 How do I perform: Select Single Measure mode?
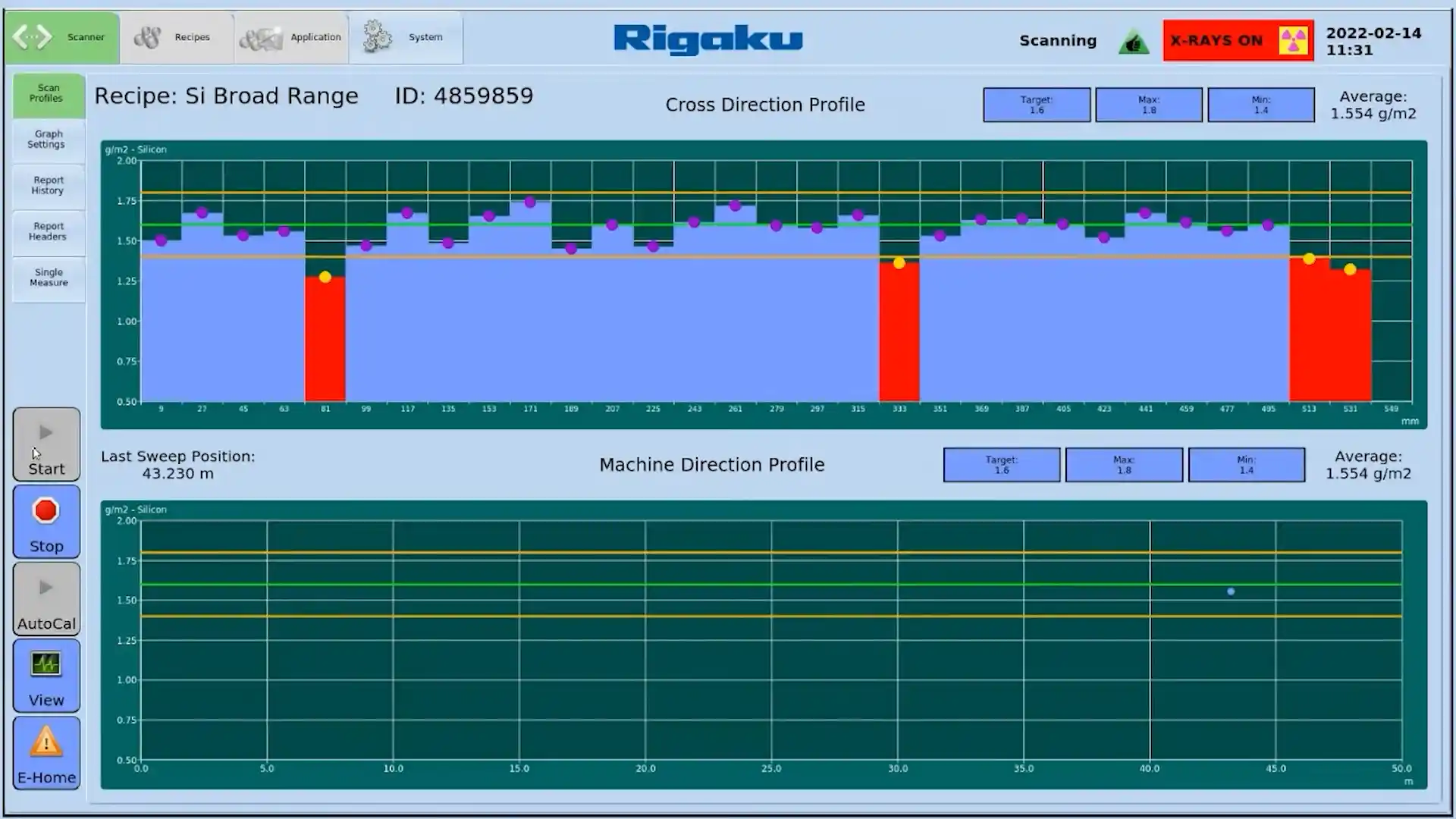[49, 278]
